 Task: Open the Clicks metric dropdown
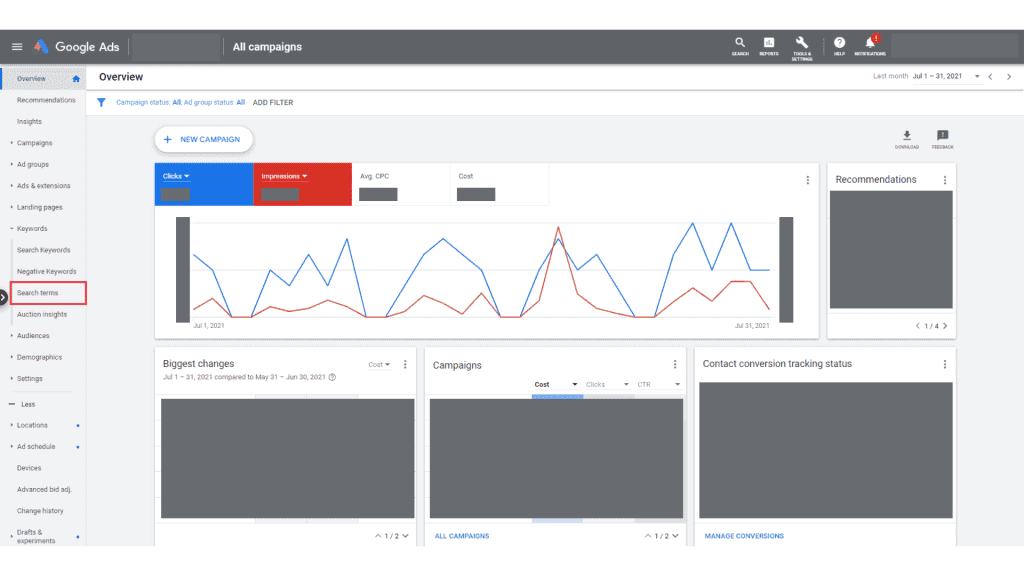pyautogui.click(x=176, y=176)
